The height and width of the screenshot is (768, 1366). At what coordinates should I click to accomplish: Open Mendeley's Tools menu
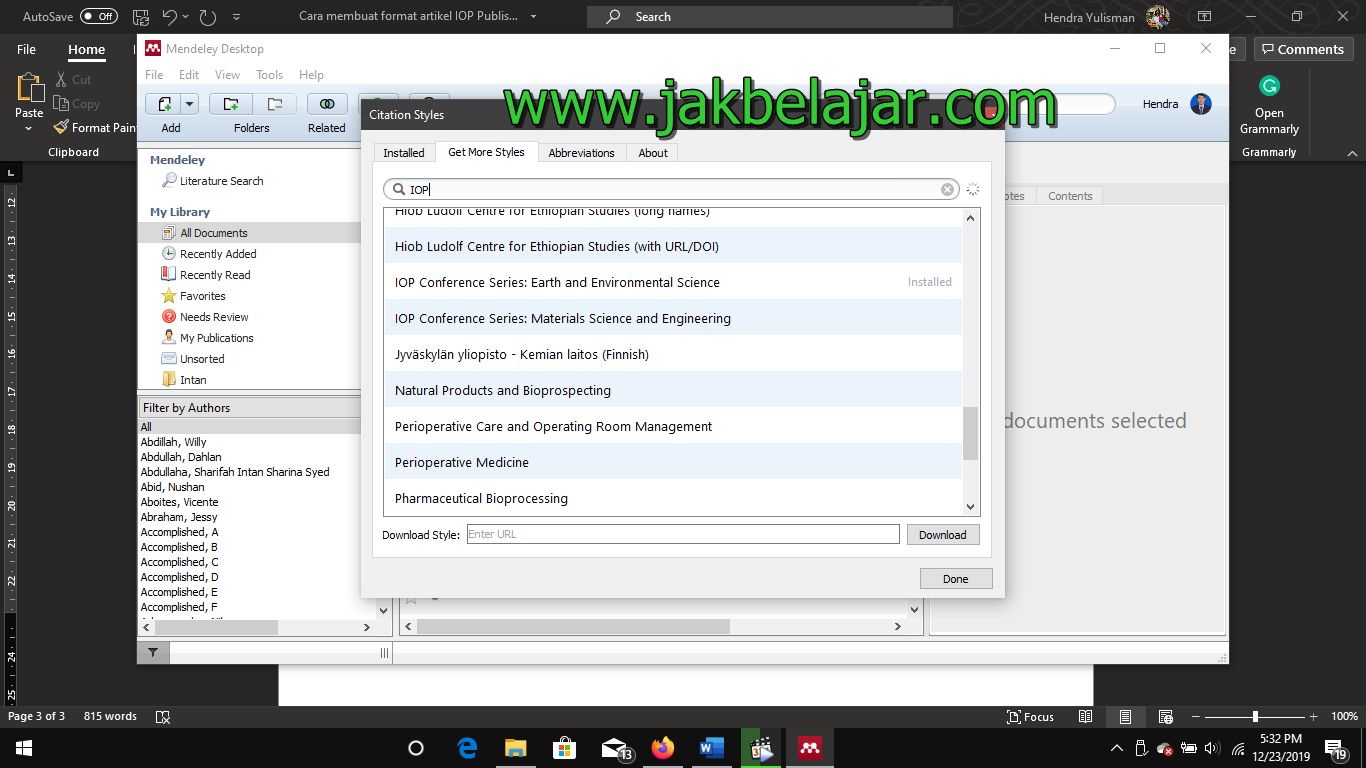269,75
